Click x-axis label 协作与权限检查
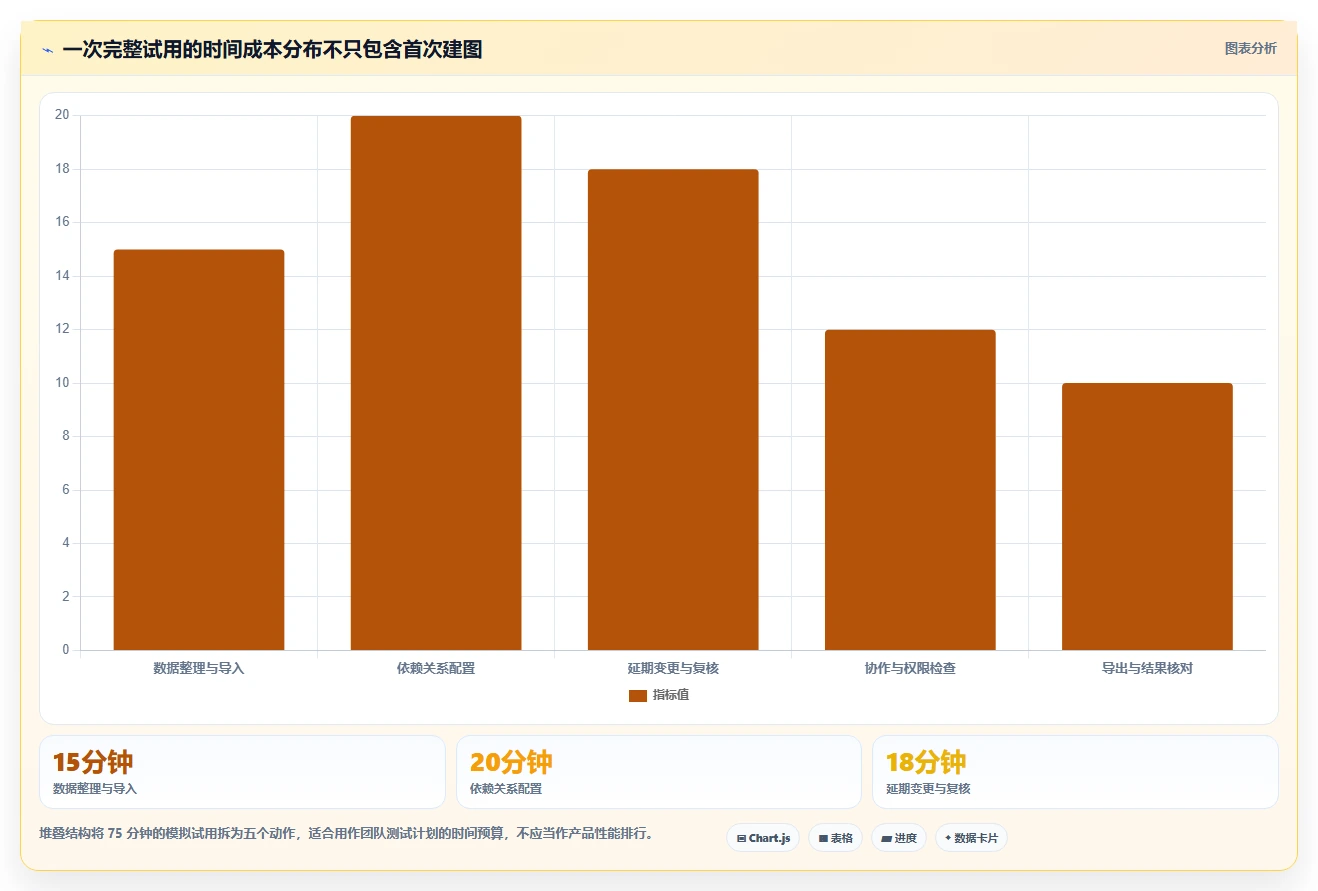This screenshot has height=891, width=1318. [x=910, y=668]
